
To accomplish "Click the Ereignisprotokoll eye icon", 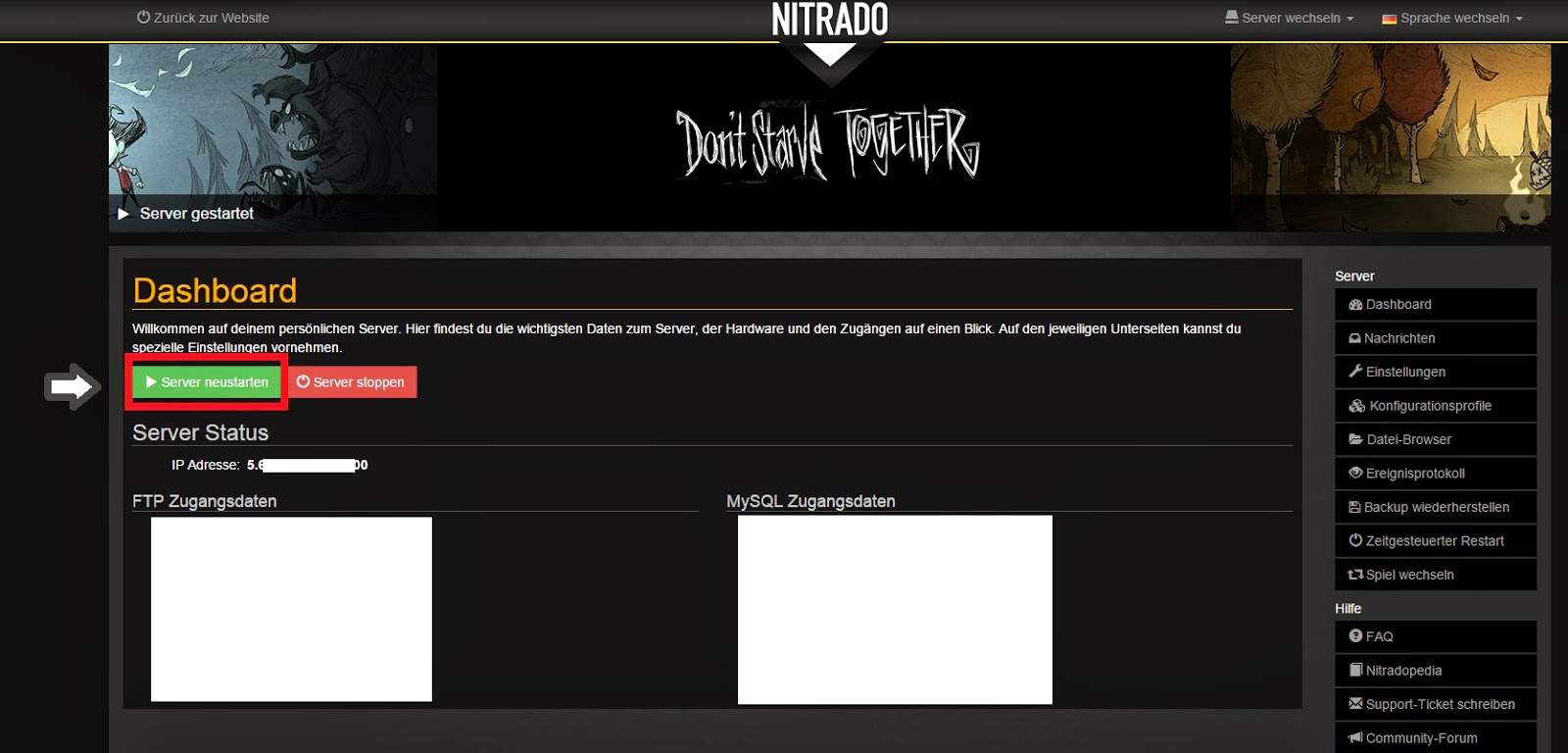I will pyautogui.click(x=1355, y=473).
